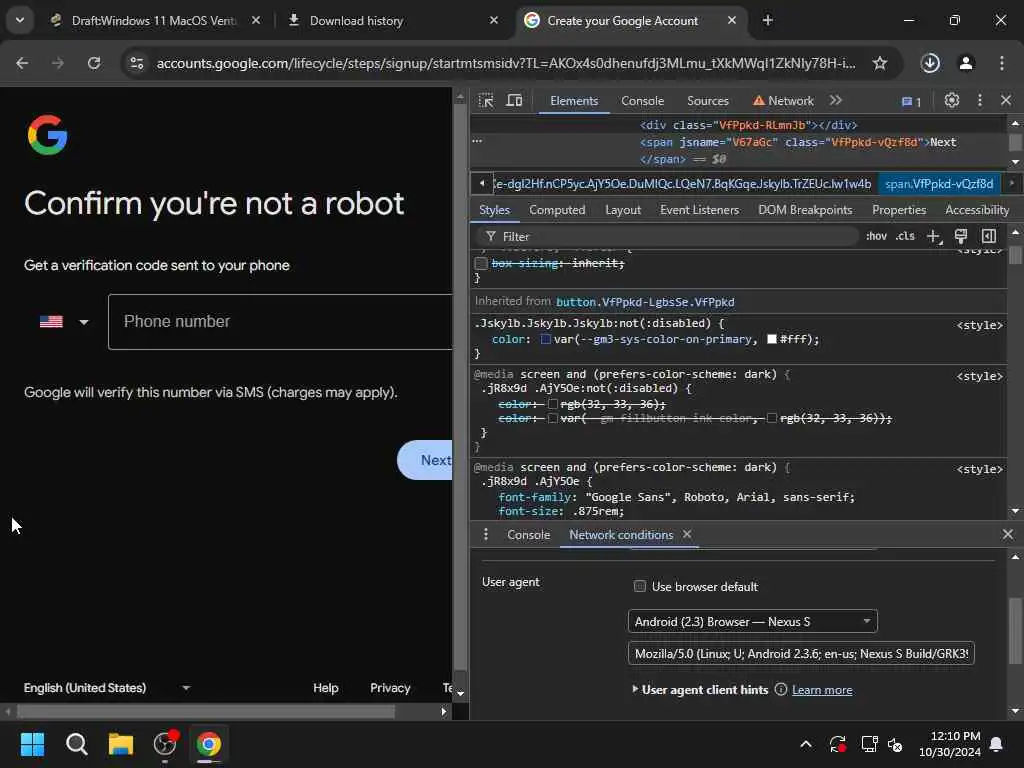Select span.VfPpkd-vQzf8d breadcrumb

click(938, 184)
